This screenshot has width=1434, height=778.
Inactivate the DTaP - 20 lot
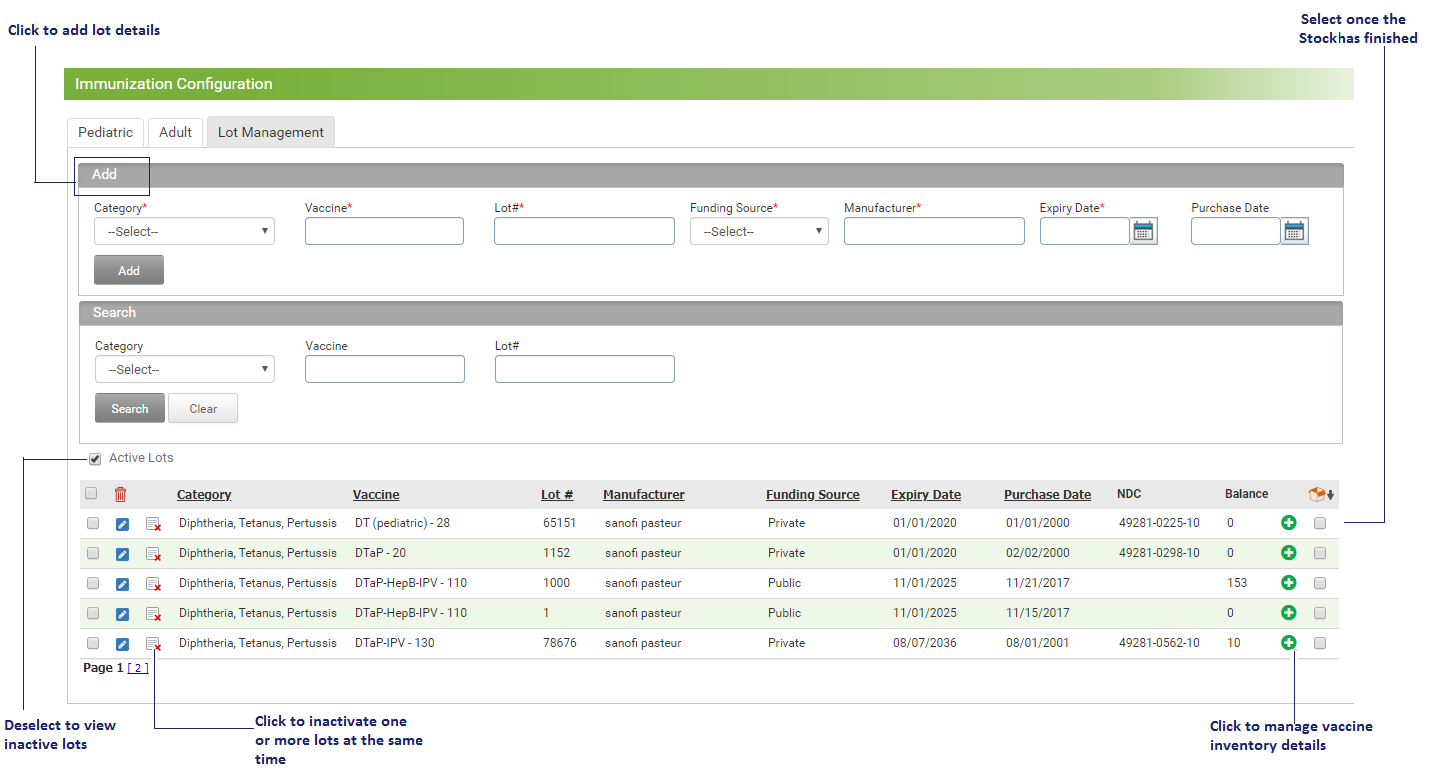(x=153, y=553)
